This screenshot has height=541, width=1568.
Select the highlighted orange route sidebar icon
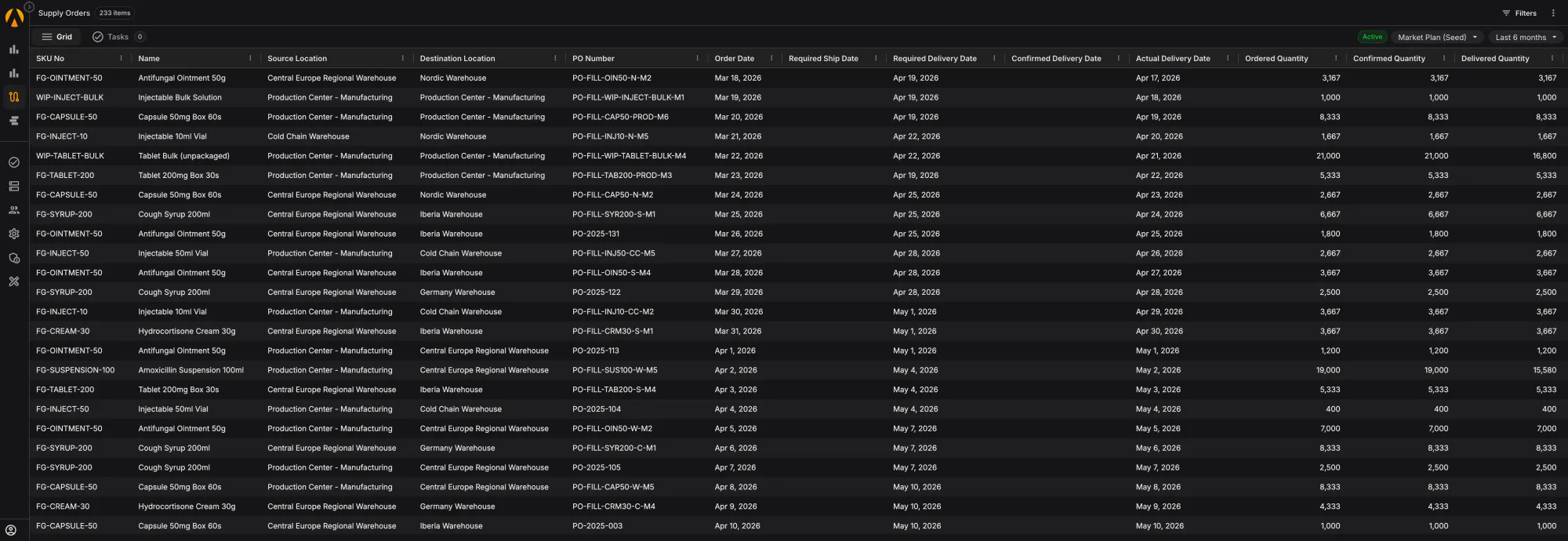(x=14, y=97)
